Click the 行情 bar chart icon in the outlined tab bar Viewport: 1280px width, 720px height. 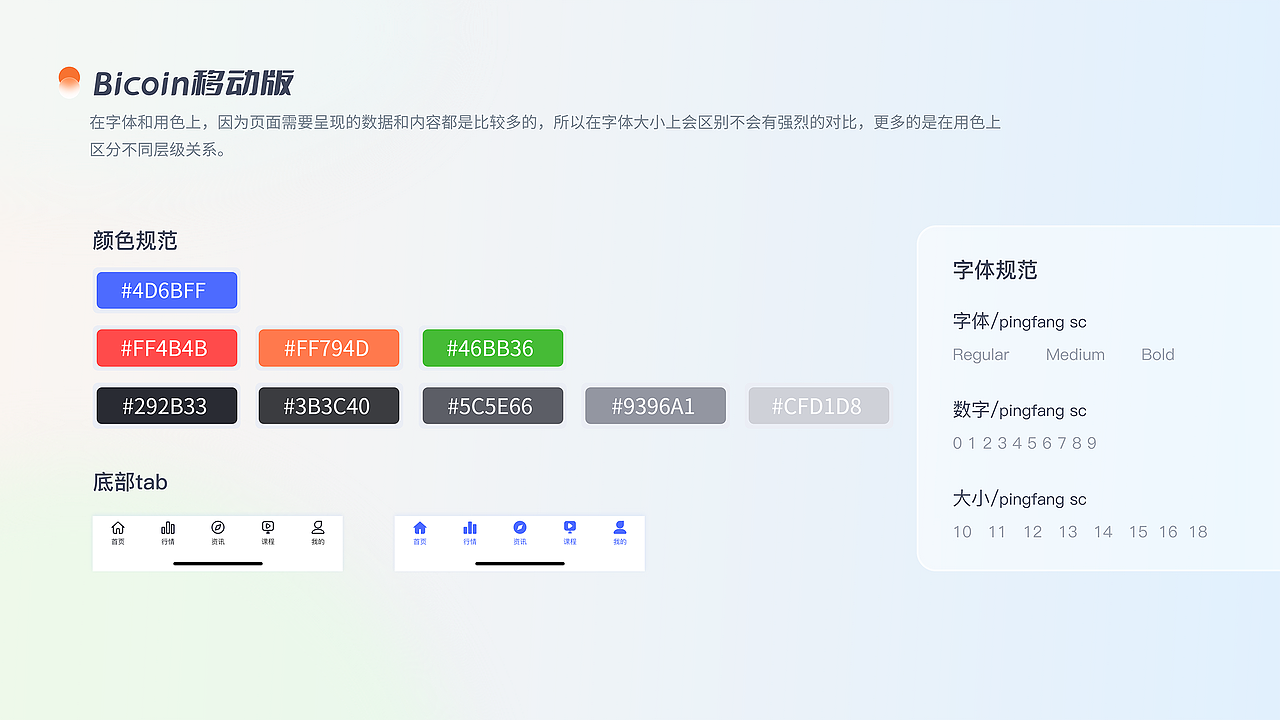click(168, 528)
